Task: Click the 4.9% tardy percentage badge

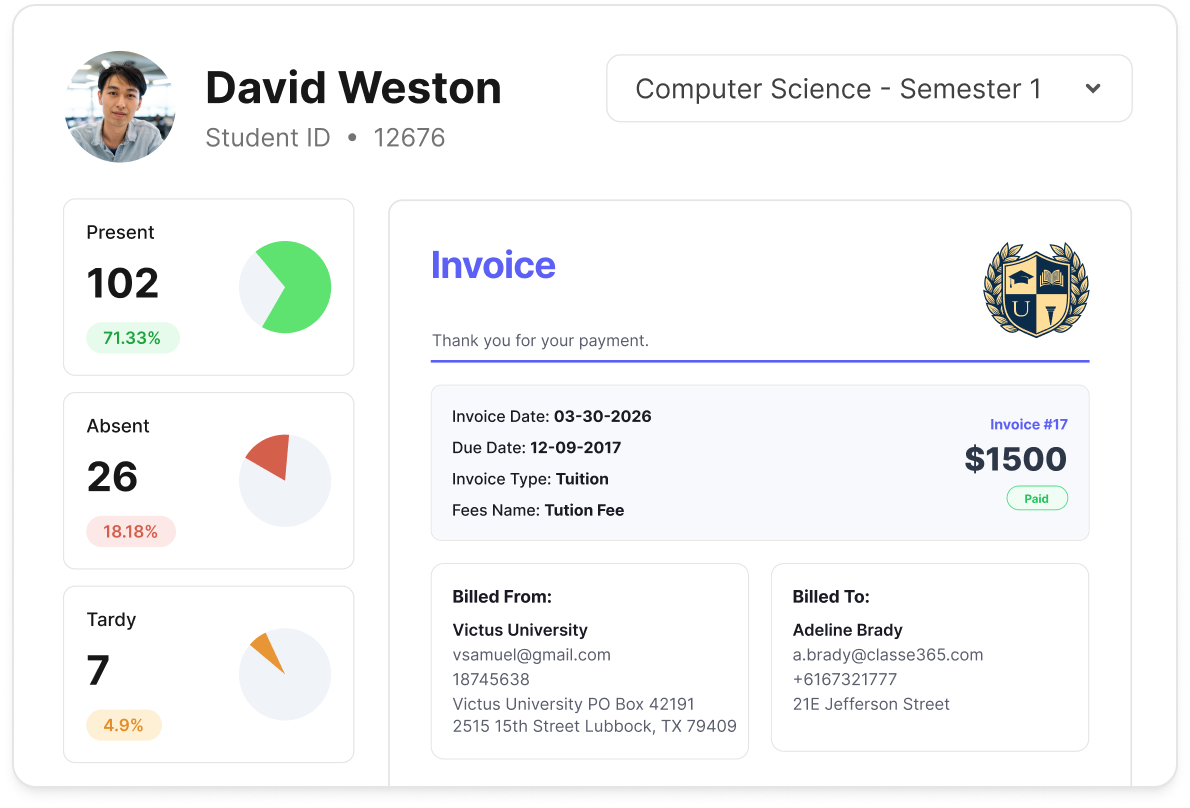Action: click(x=124, y=725)
